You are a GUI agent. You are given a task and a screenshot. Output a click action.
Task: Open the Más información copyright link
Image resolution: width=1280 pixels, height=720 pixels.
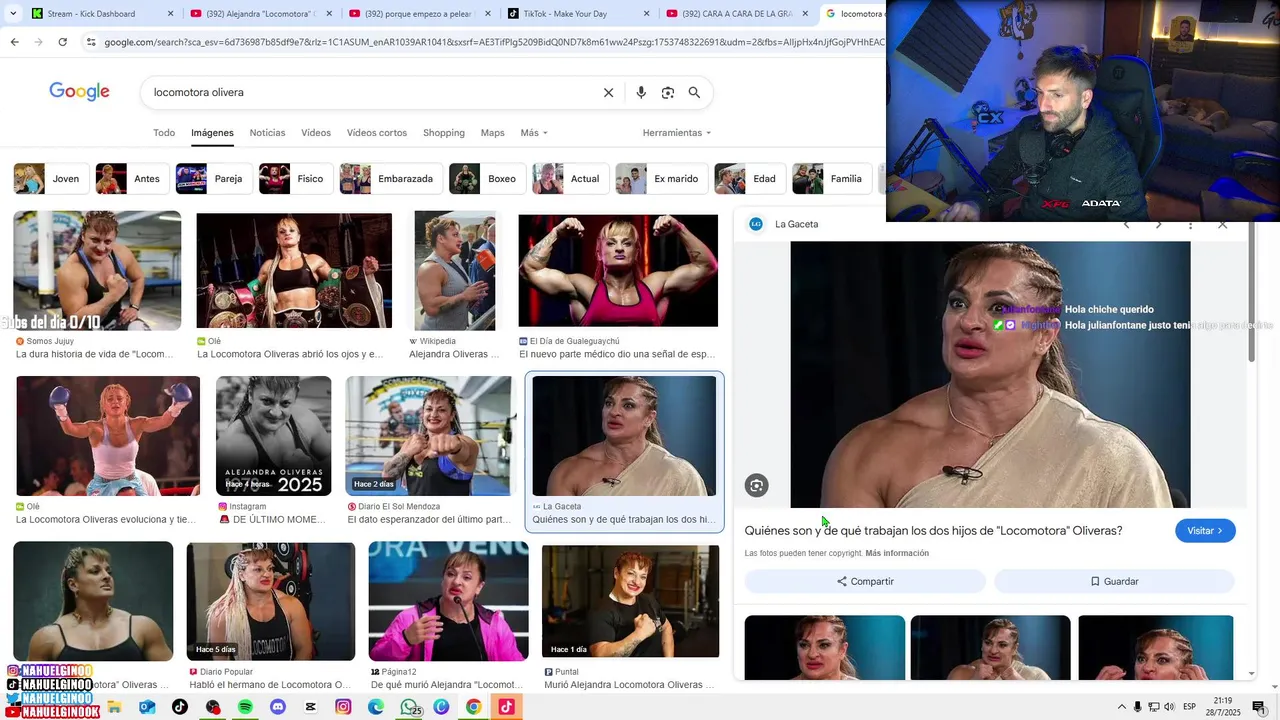coord(897,553)
